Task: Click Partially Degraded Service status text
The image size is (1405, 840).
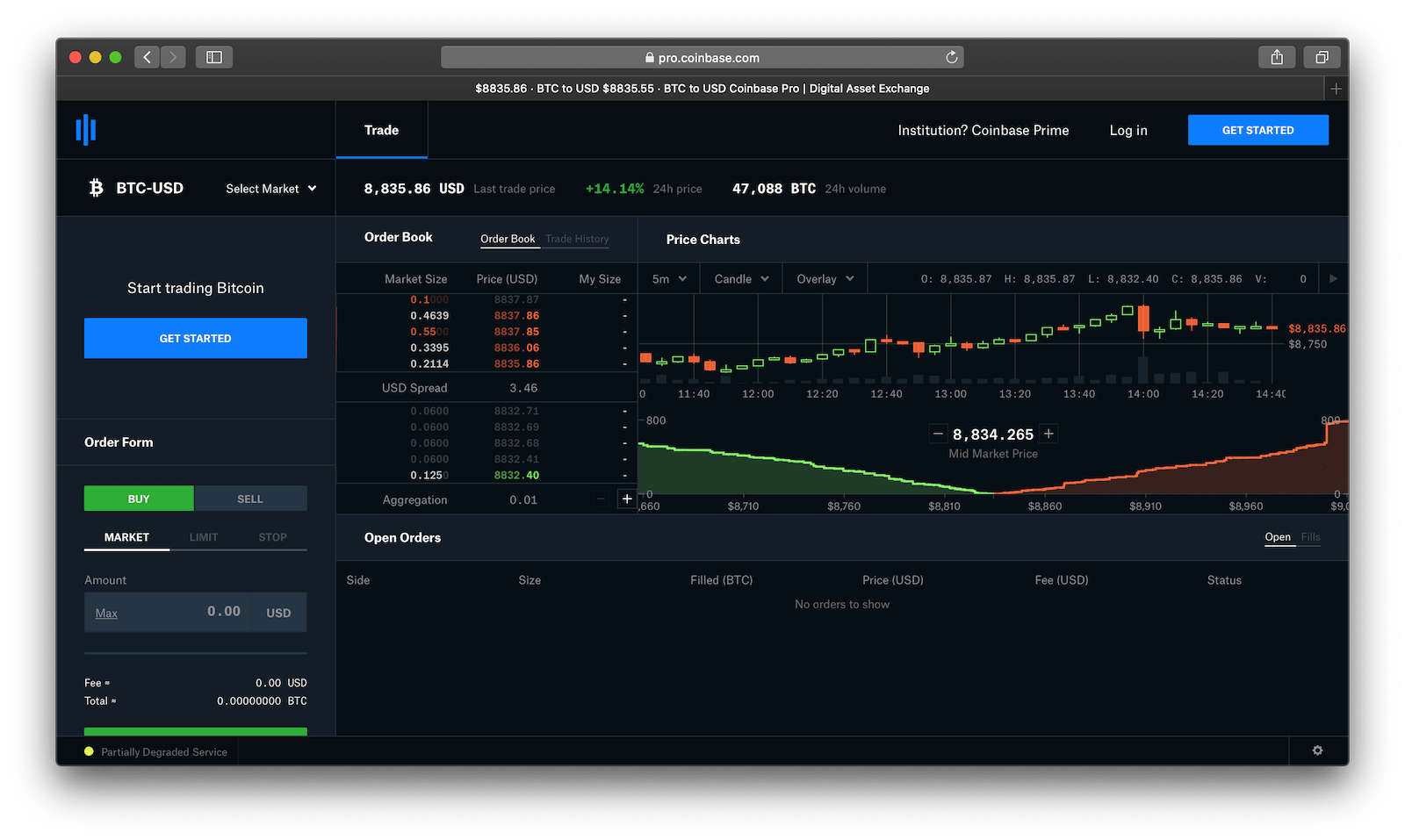Action: pos(164,752)
